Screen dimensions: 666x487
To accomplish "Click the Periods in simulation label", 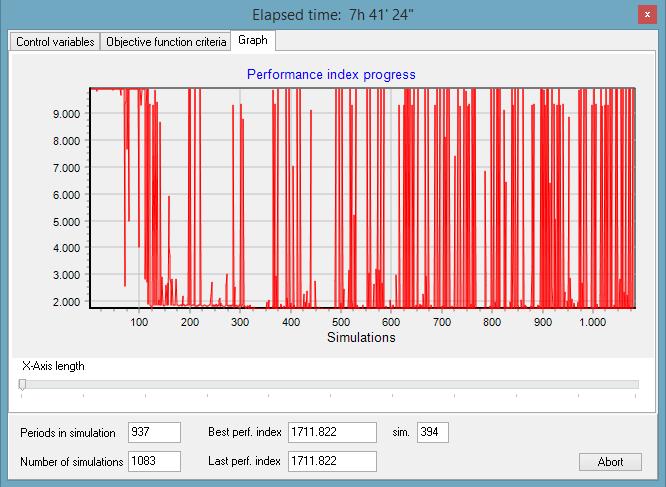I will [68, 433].
